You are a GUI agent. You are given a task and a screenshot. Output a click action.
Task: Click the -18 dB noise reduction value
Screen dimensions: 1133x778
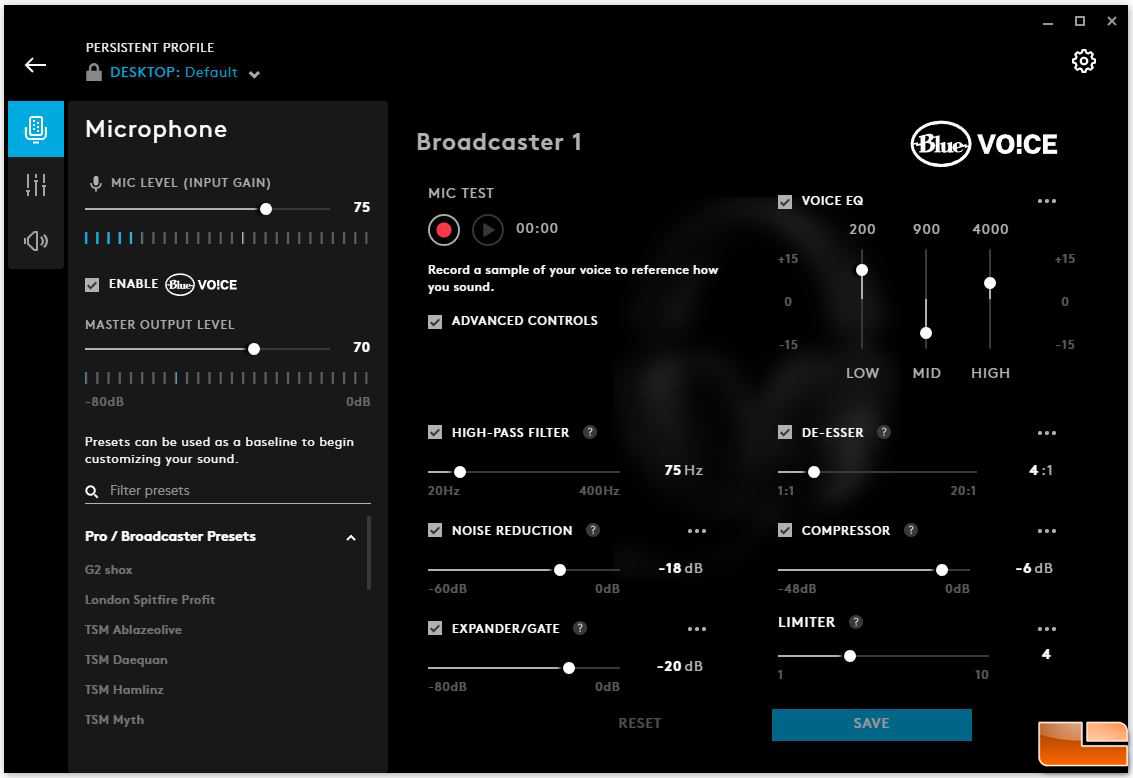pyautogui.click(x=680, y=569)
